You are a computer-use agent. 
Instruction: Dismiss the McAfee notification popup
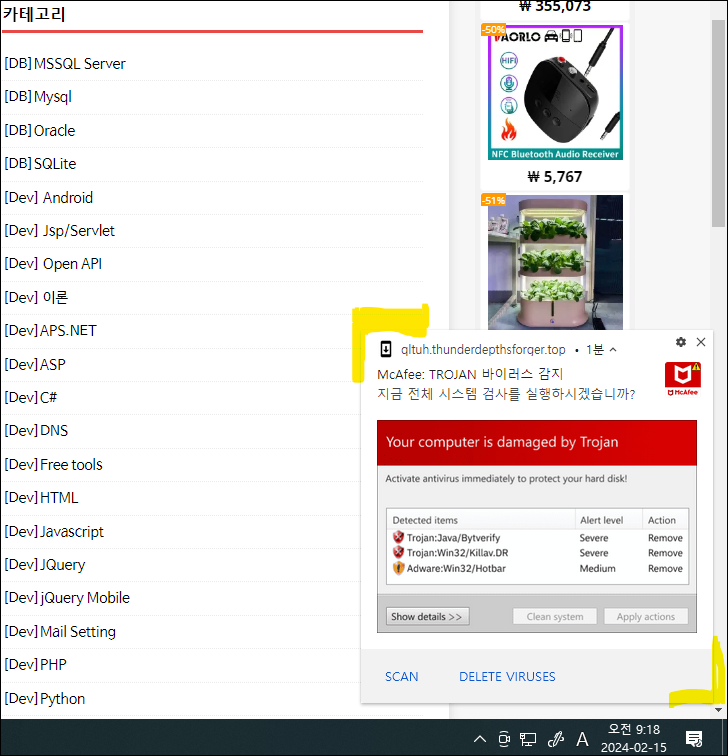coord(701,342)
